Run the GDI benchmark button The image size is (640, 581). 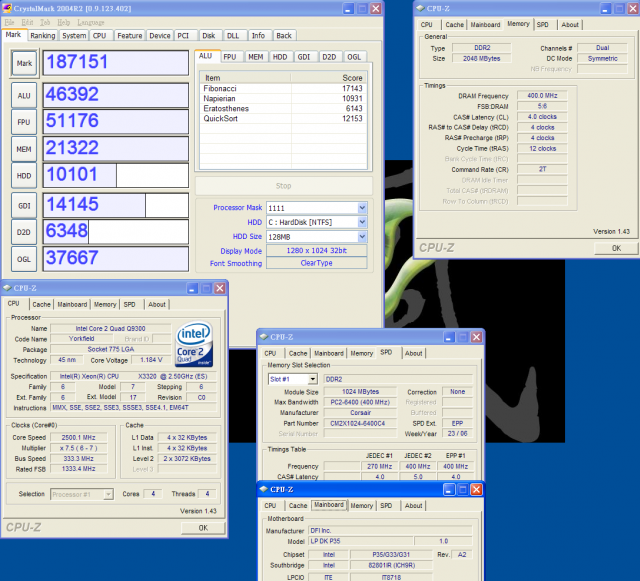pos(24,206)
